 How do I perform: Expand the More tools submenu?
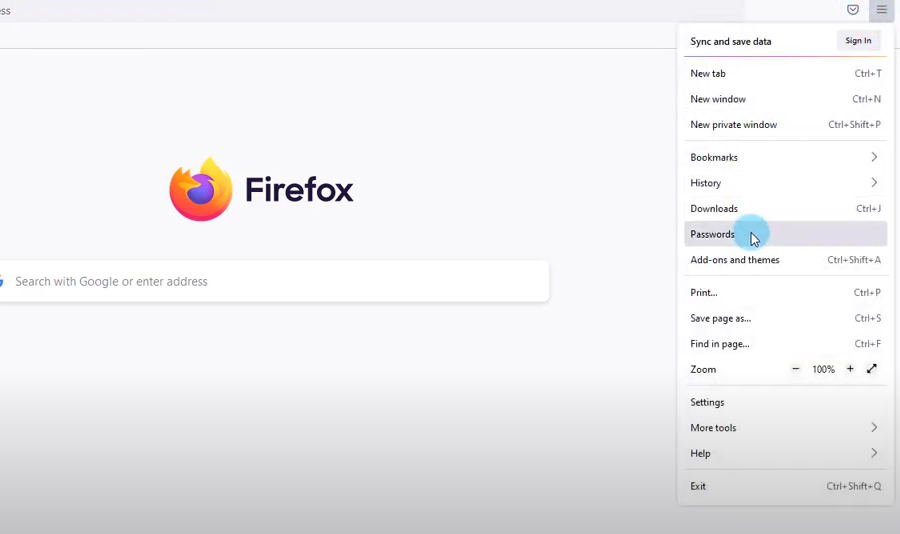pos(785,428)
